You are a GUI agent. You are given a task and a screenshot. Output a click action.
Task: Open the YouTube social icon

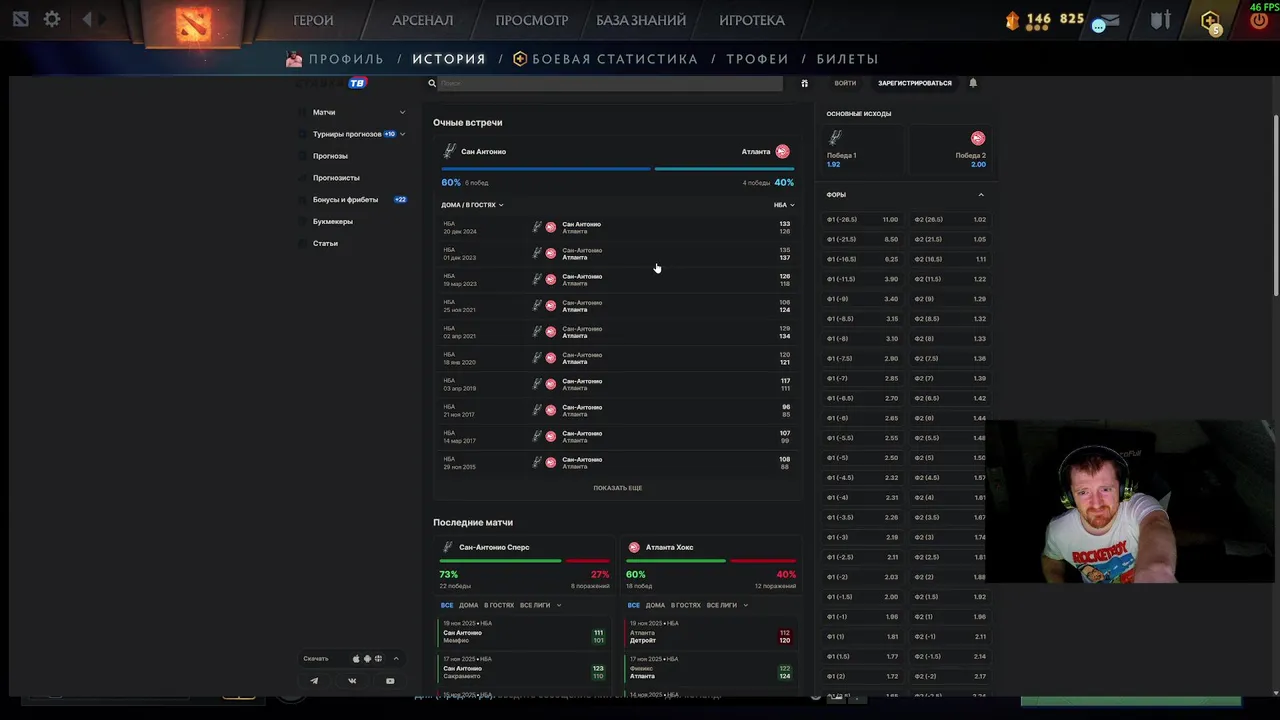[390, 681]
